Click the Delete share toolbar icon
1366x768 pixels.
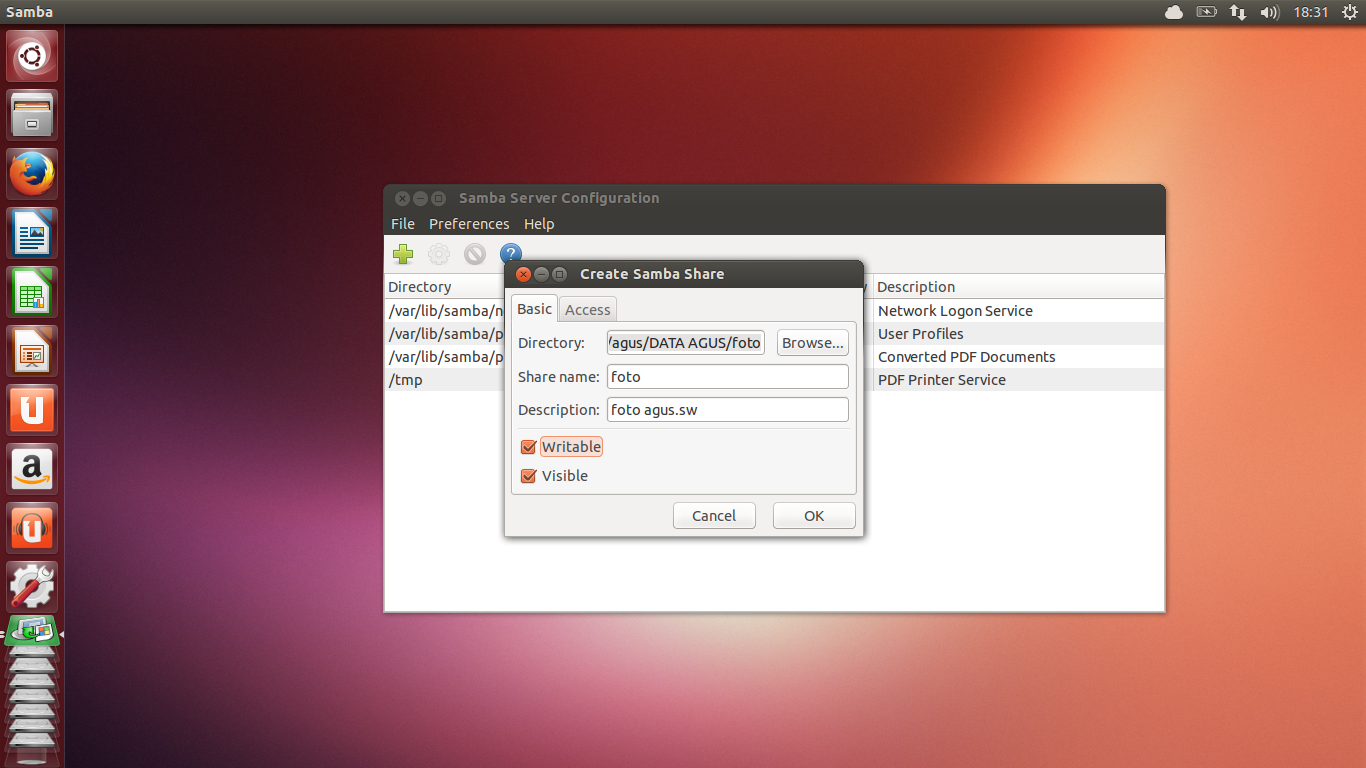[475, 254]
